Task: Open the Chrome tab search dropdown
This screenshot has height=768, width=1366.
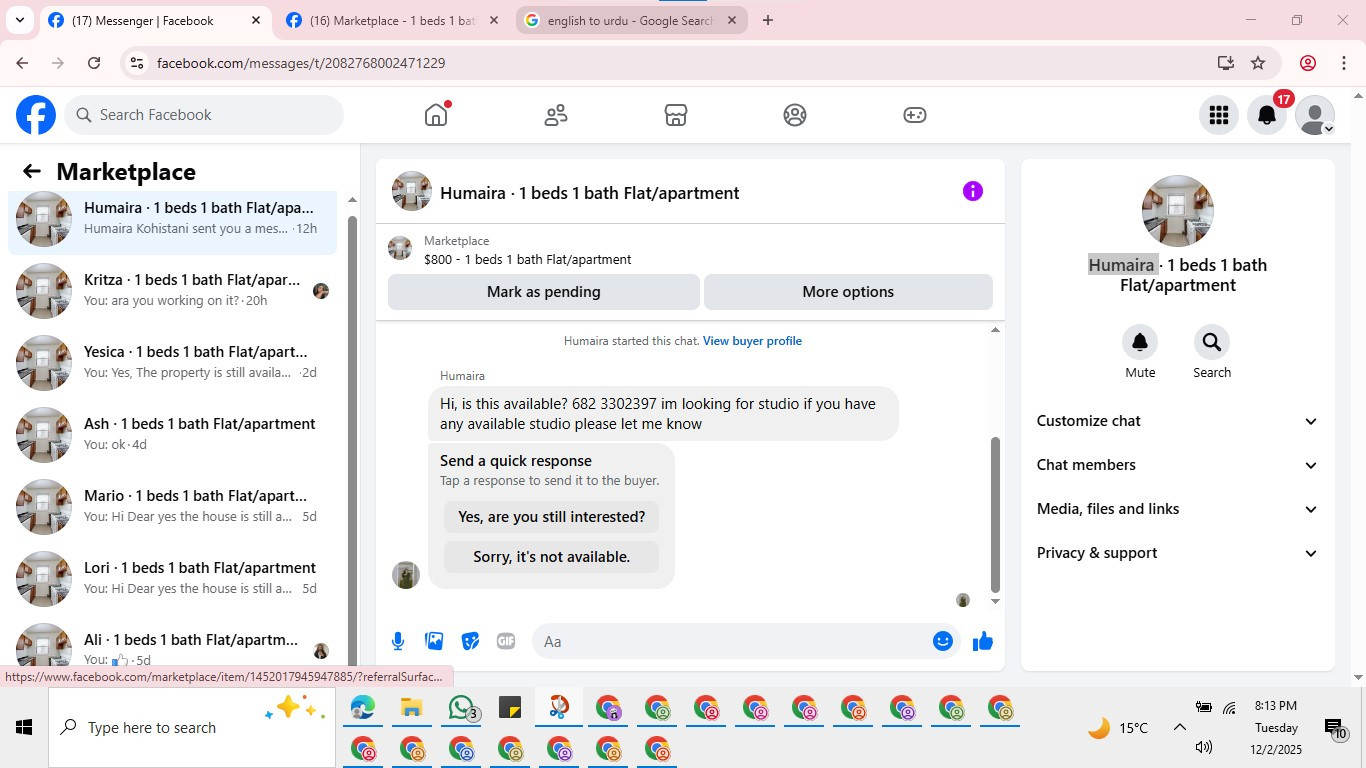Action: [19, 20]
